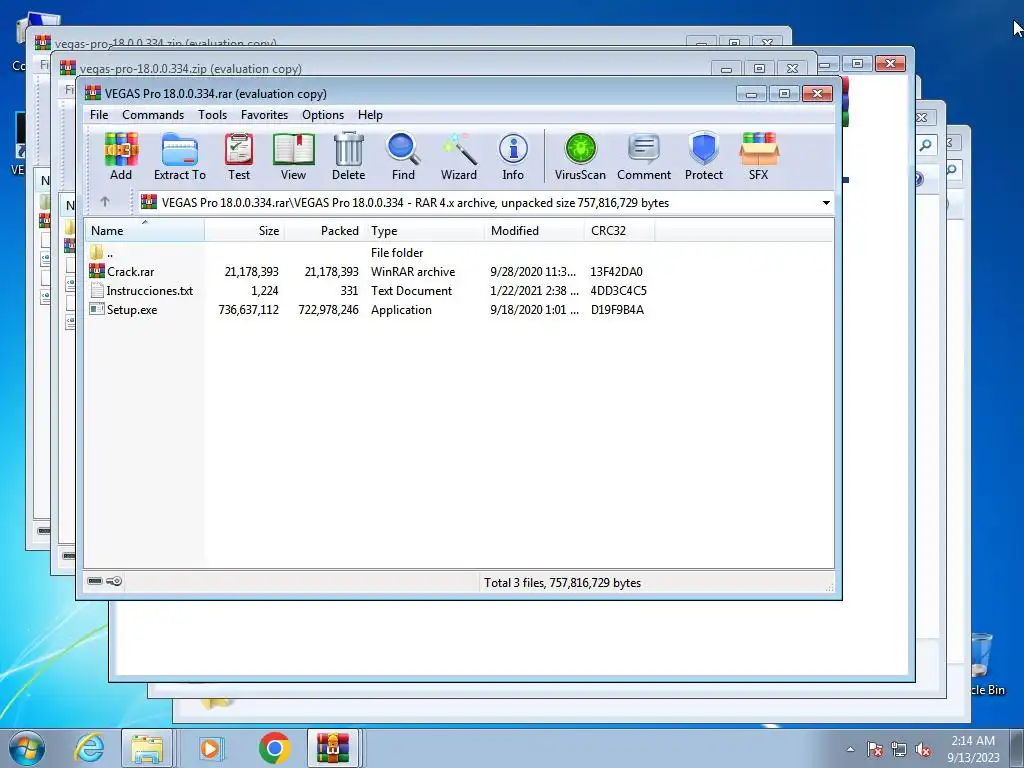Click the WinRAR taskbar icon
The height and width of the screenshot is (768, 1024).
[333, 748]
